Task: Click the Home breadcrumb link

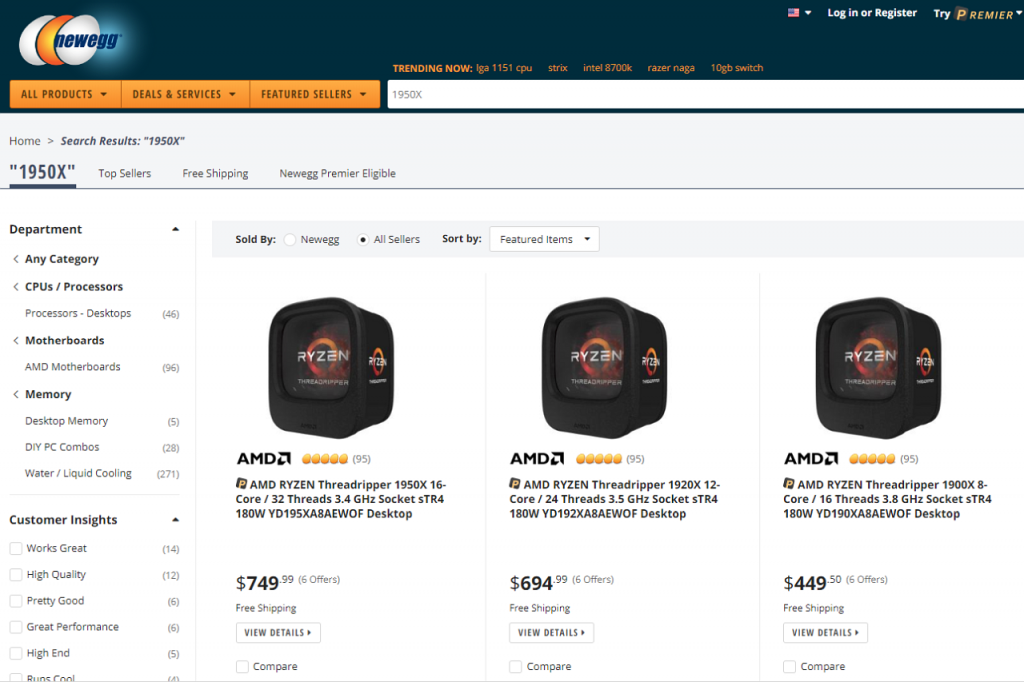Action: [25, 140]
